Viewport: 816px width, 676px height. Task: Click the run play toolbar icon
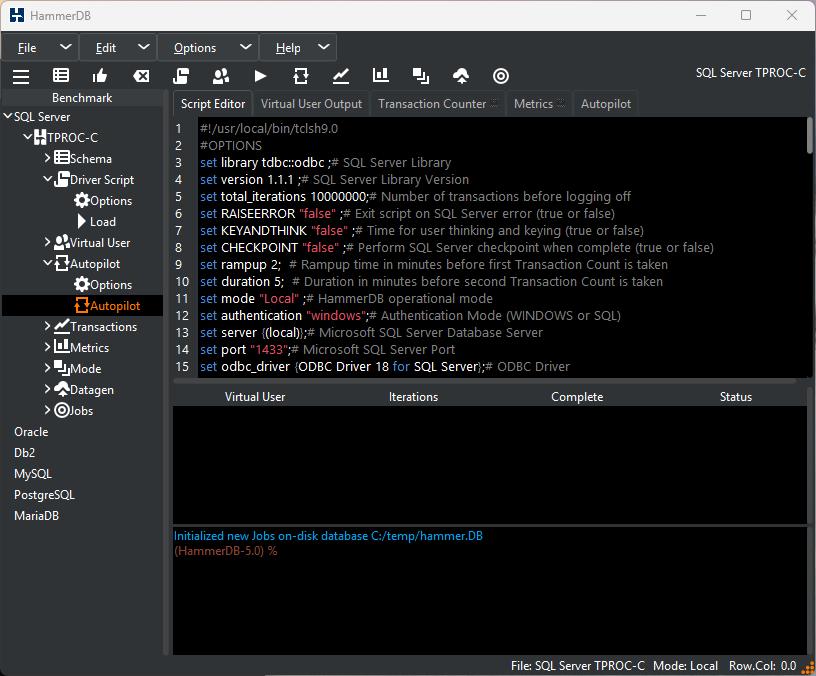(260, 76)
